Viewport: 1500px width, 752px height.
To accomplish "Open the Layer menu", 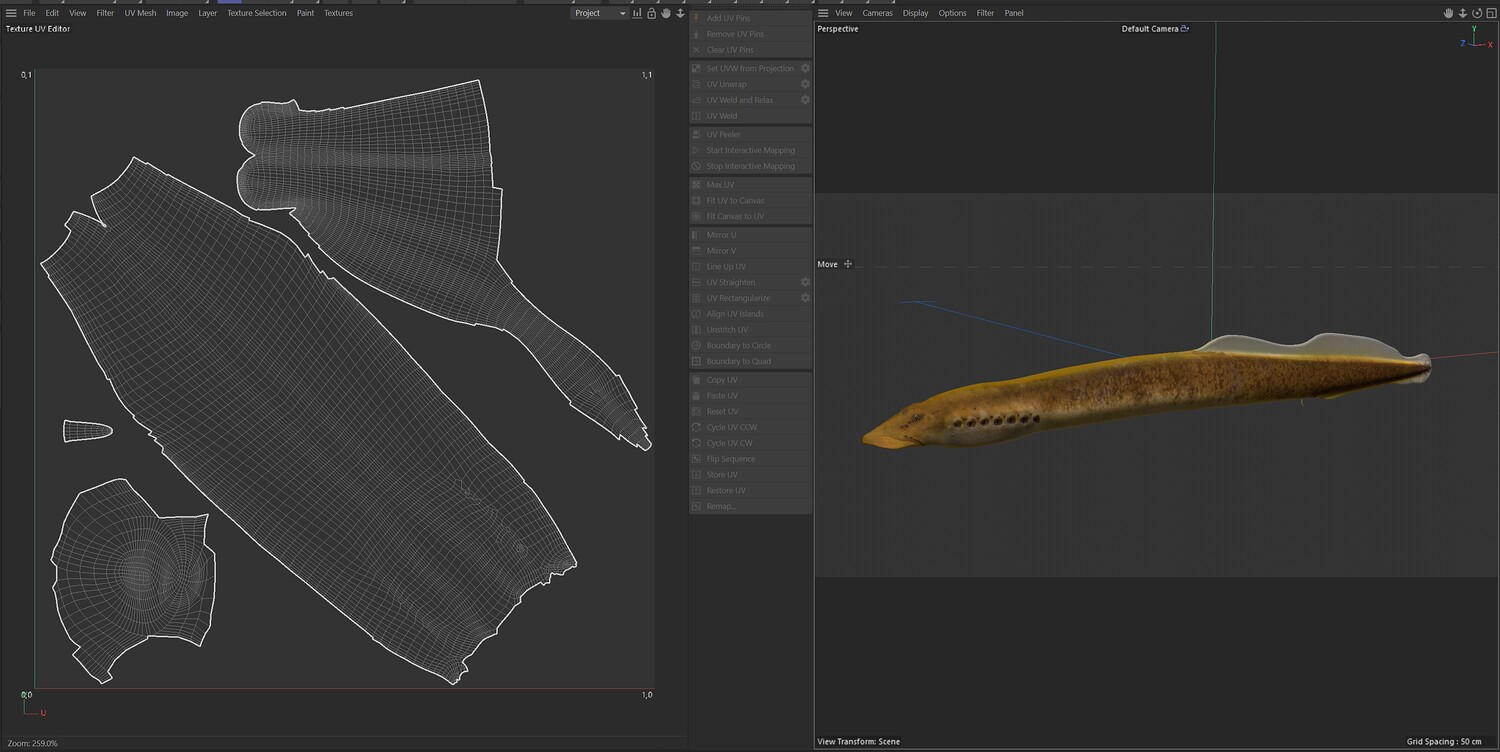I will [x=207, y=13].
